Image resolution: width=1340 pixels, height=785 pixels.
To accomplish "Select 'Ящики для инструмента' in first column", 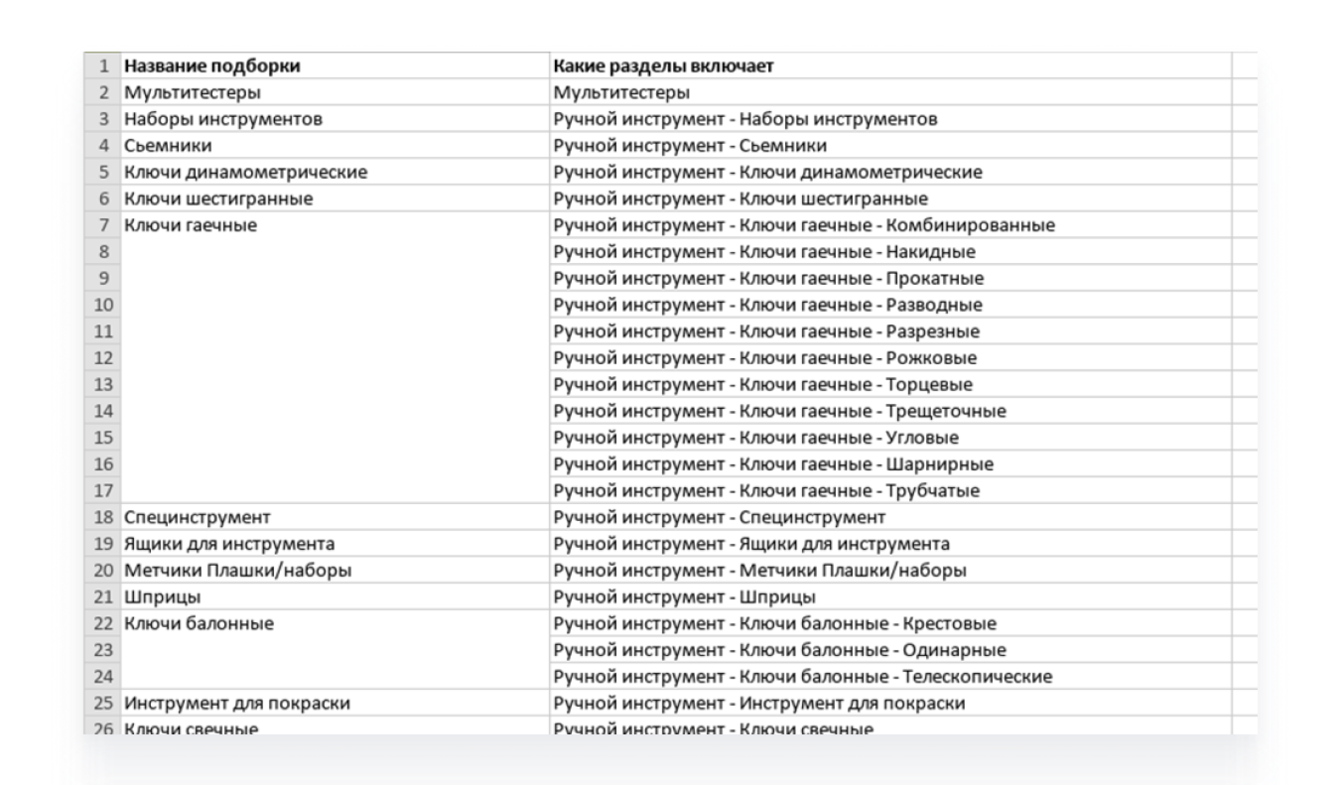I will coord(229,544).
